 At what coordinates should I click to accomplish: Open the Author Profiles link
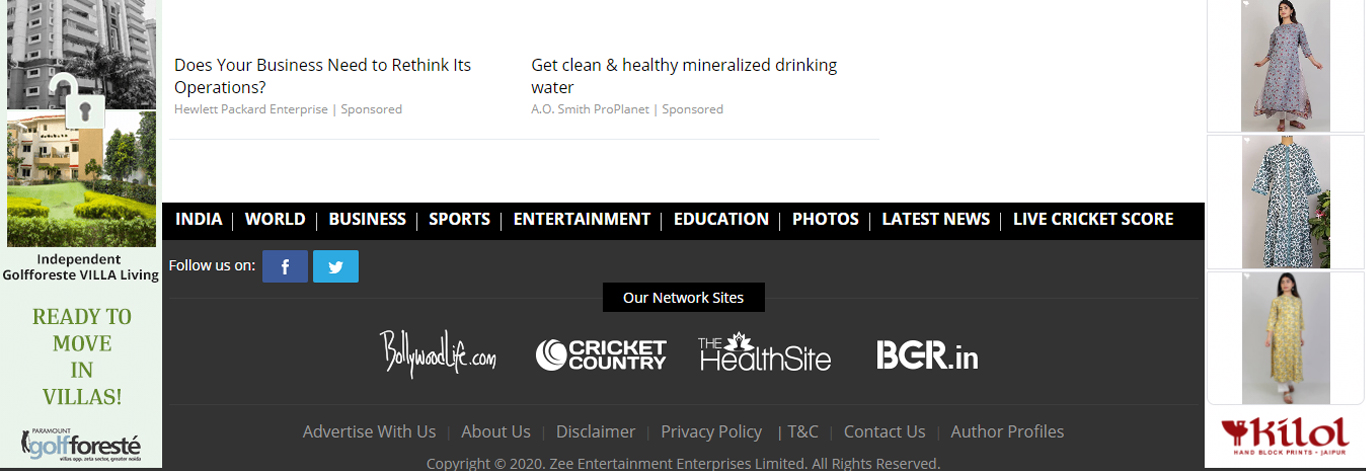[1007, 432]
